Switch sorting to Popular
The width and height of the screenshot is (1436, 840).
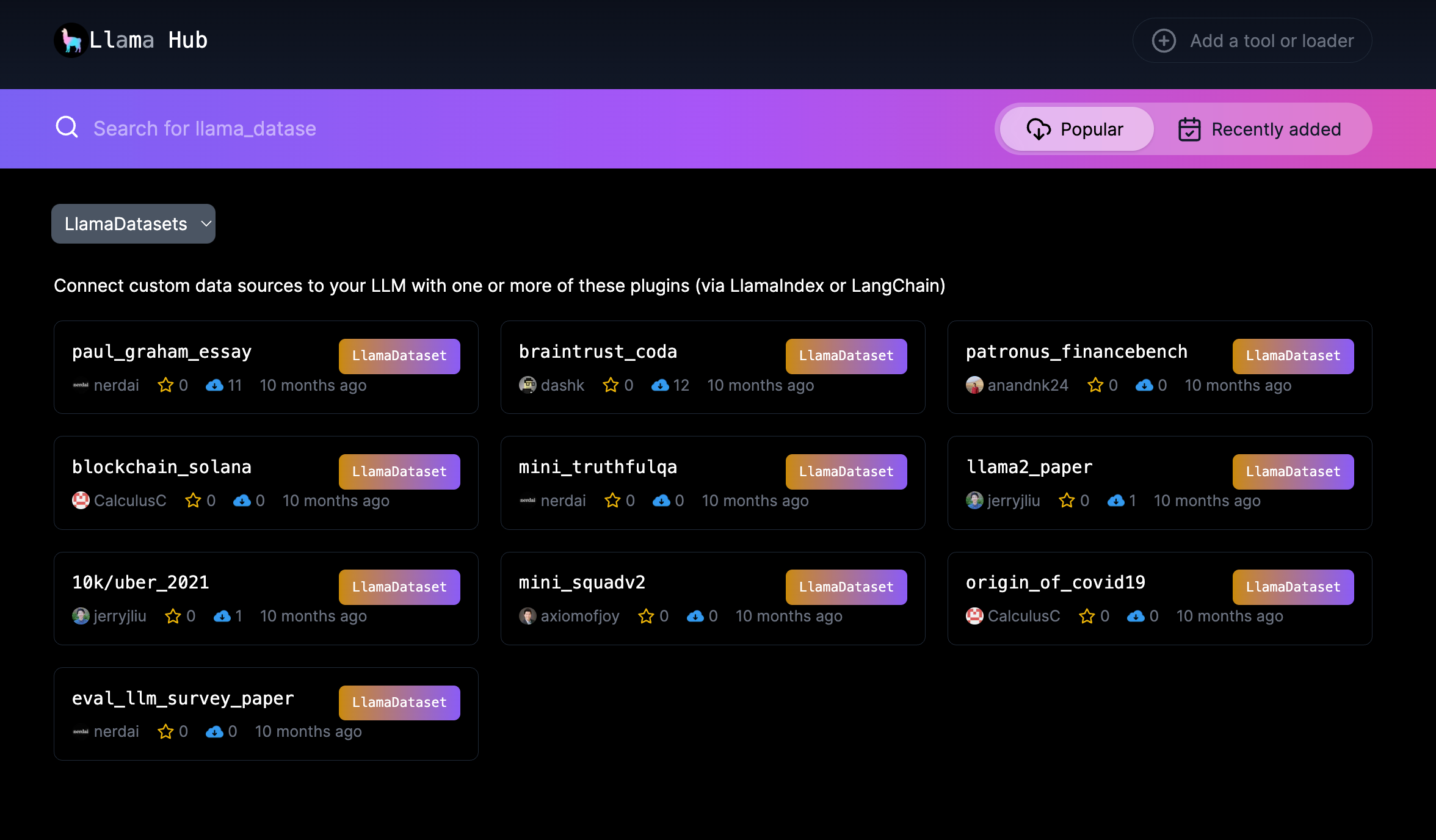(1076, 129)
